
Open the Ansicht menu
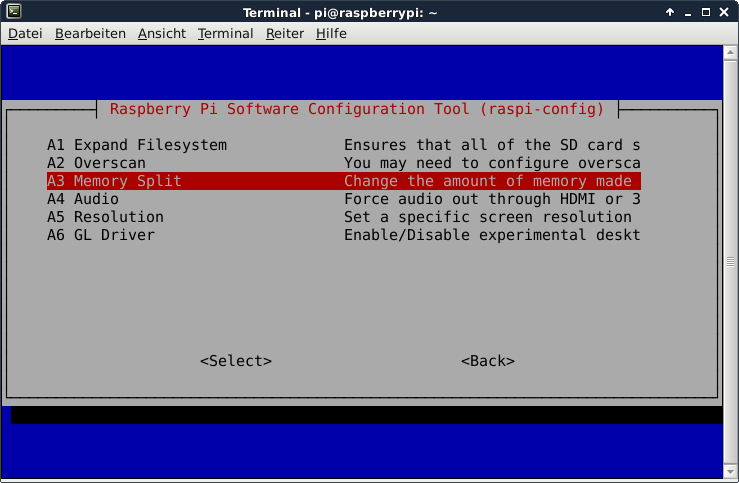(x=162, y=33)
